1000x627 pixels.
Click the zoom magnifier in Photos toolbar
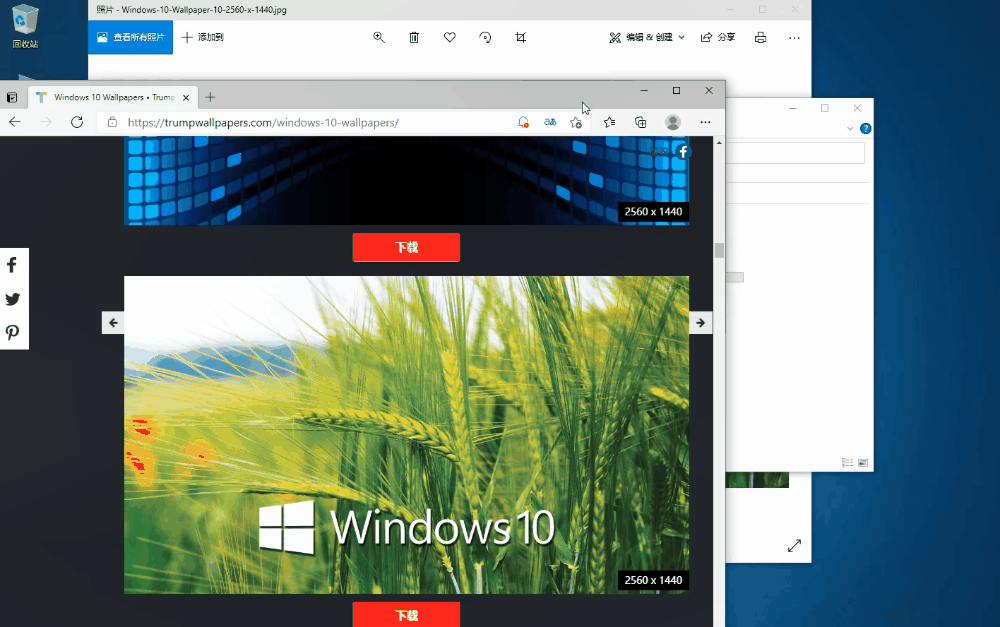pos(379,38)
